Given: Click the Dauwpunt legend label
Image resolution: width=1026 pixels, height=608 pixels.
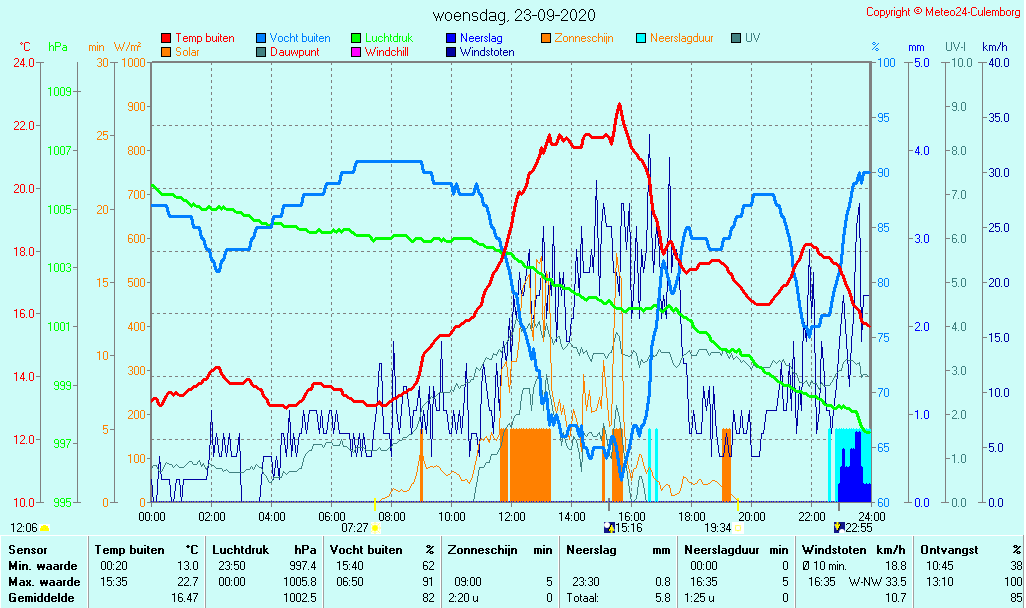Looking at the screenshot, I should (295, 52).
